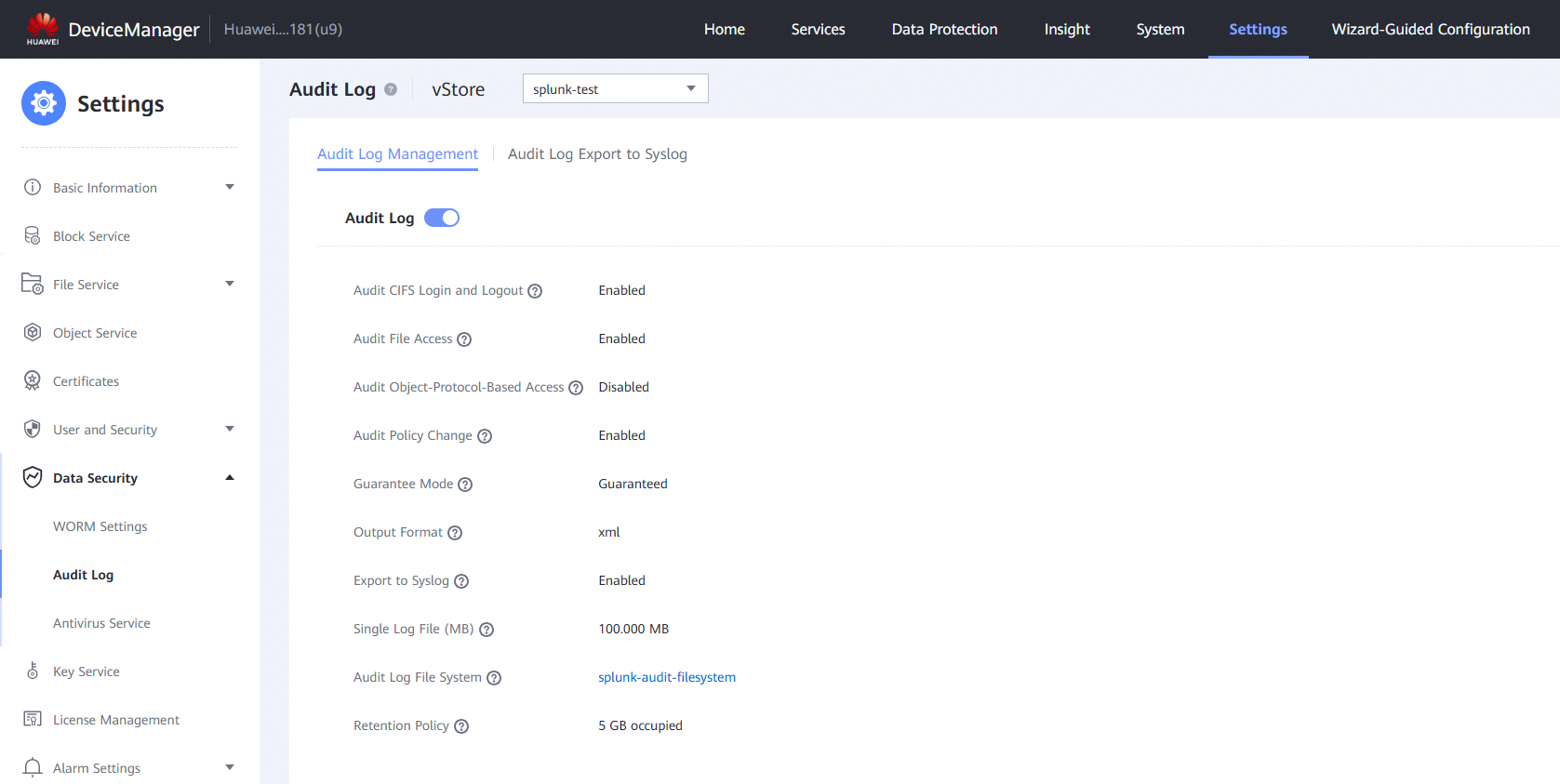
Task: Click the File Service folder icon
Action: [33, 284]
